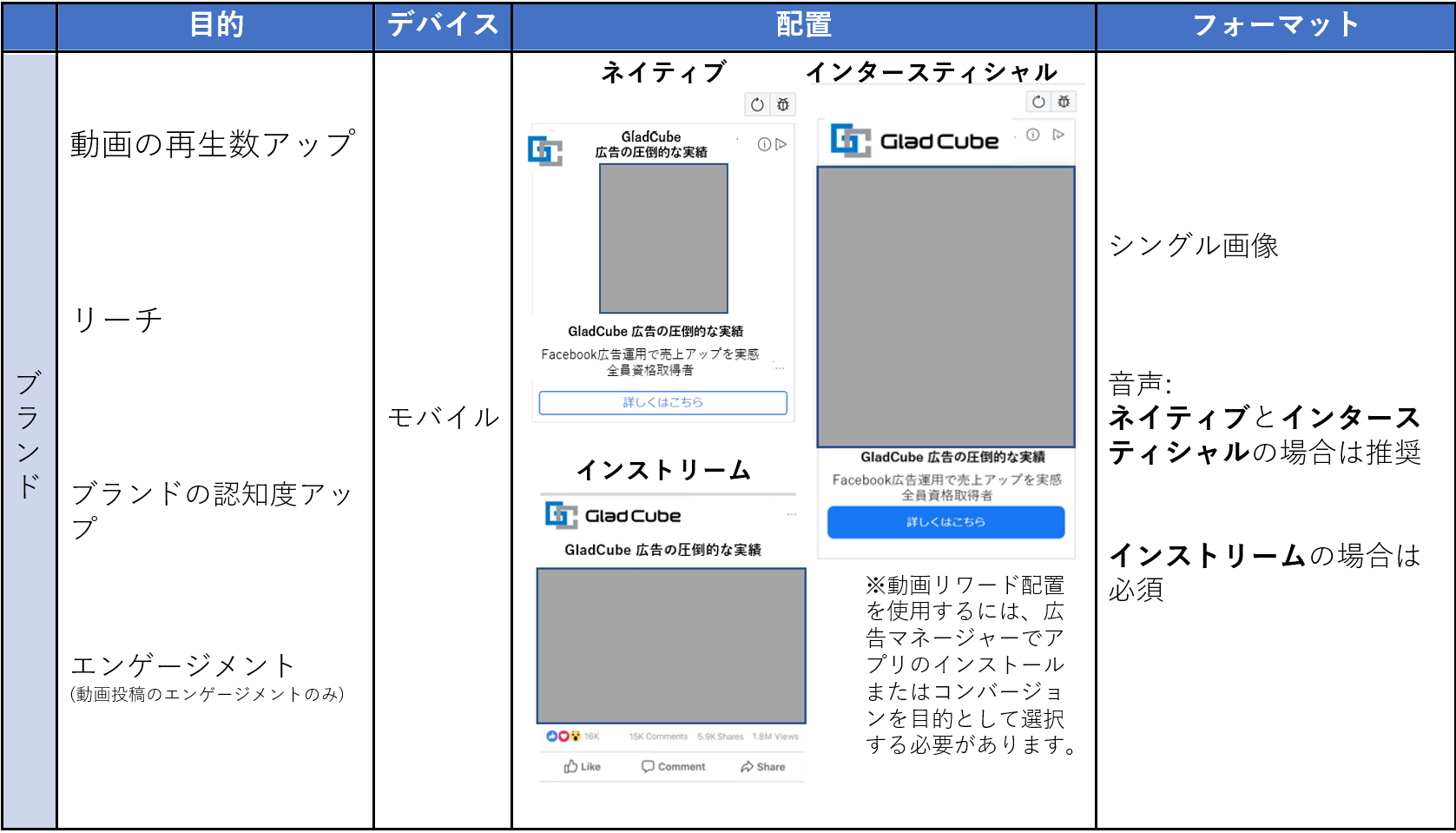
Task: Click the bug icon above Native ad
Action: pos(783,105)
